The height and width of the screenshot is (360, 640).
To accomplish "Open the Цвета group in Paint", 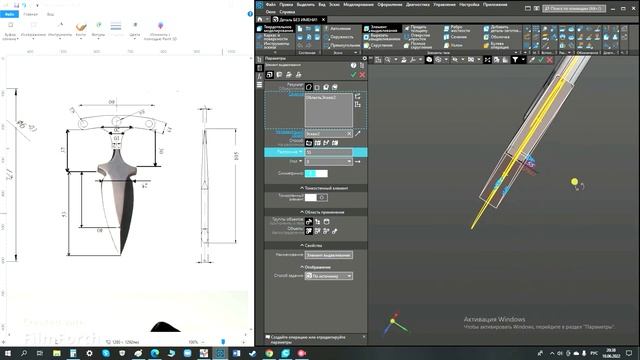I will coord(135,30).
